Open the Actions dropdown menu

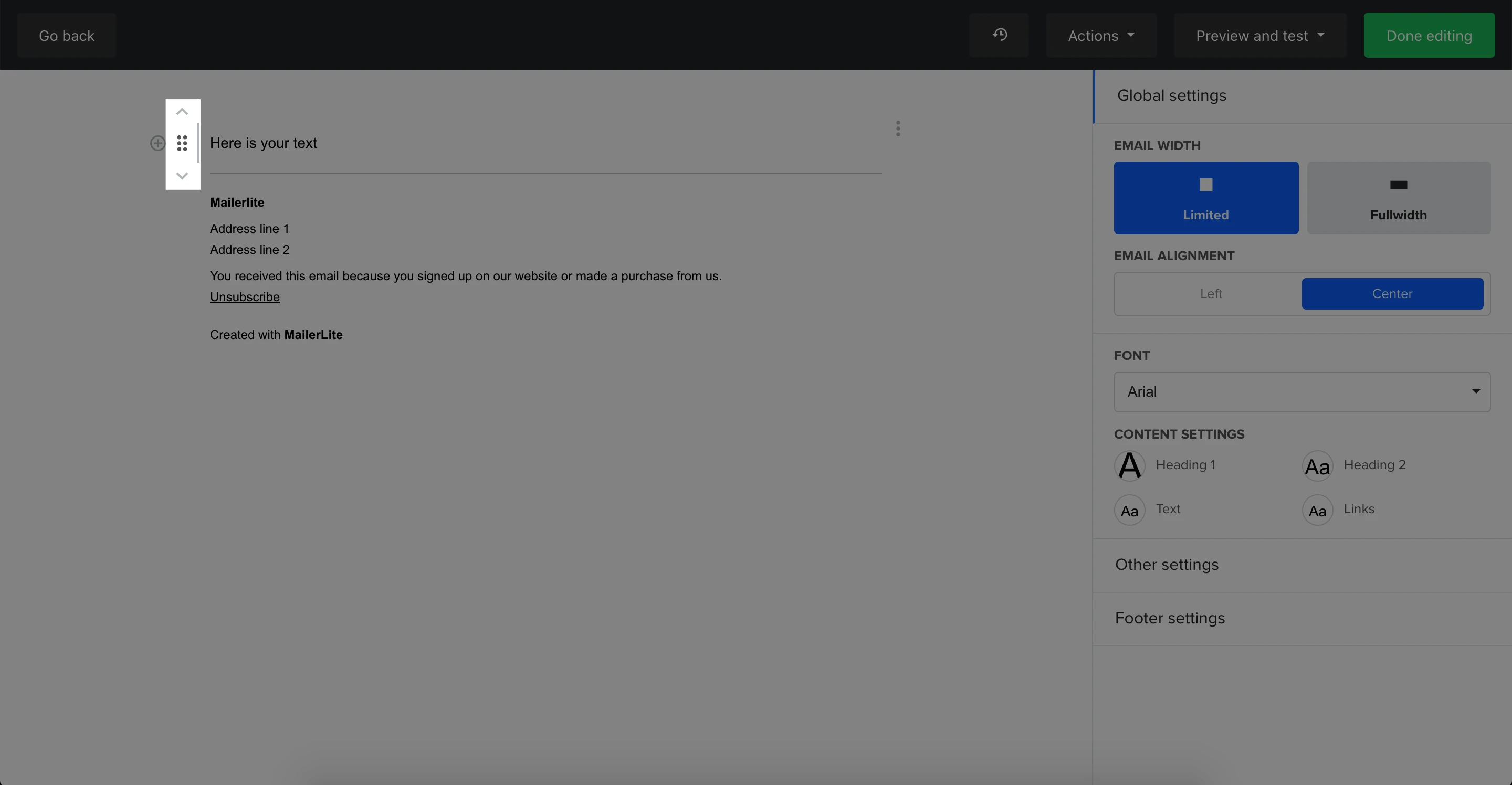[x=1100, y=35]
